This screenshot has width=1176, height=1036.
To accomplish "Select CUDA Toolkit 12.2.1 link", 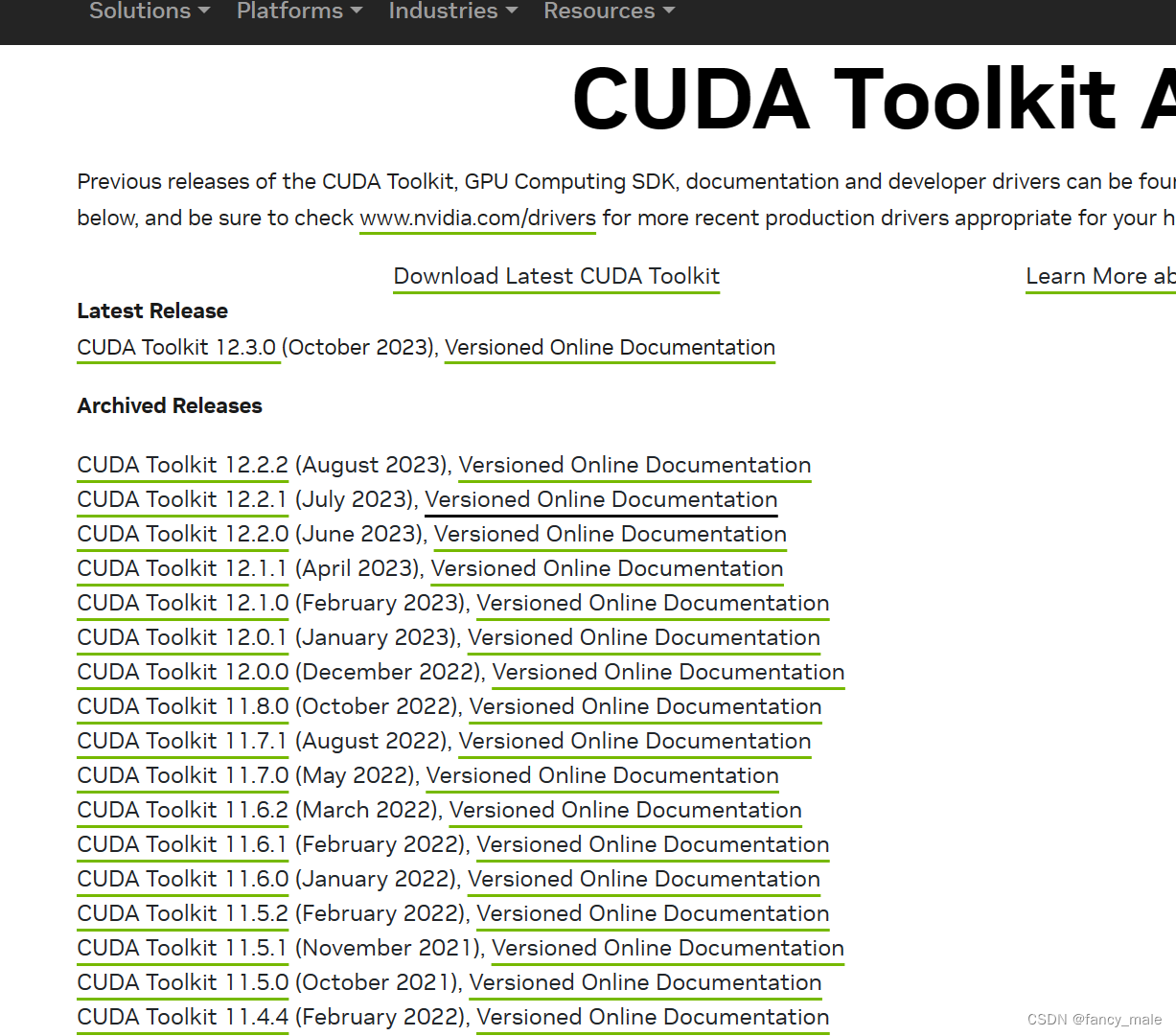I will [x=182, y=500].
